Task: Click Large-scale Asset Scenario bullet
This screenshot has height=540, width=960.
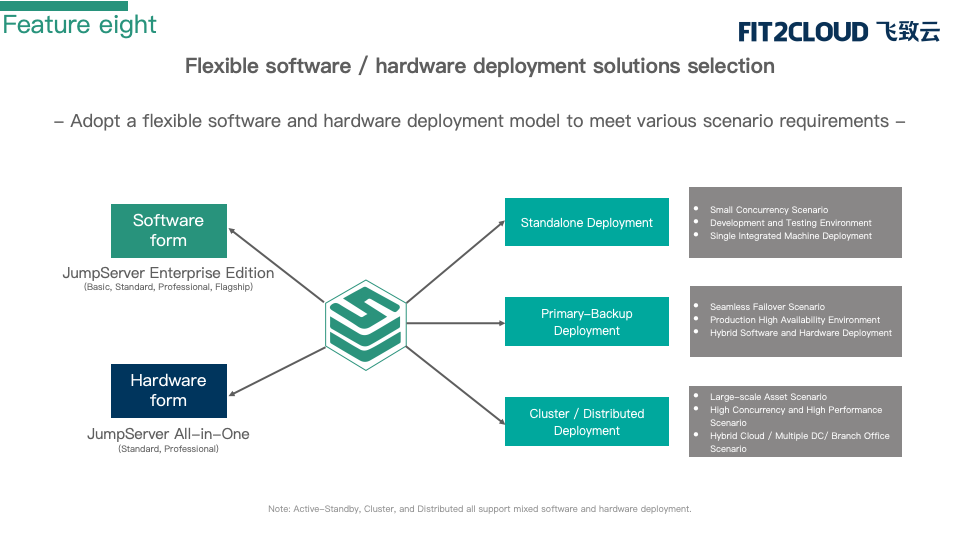Action: 768,397
